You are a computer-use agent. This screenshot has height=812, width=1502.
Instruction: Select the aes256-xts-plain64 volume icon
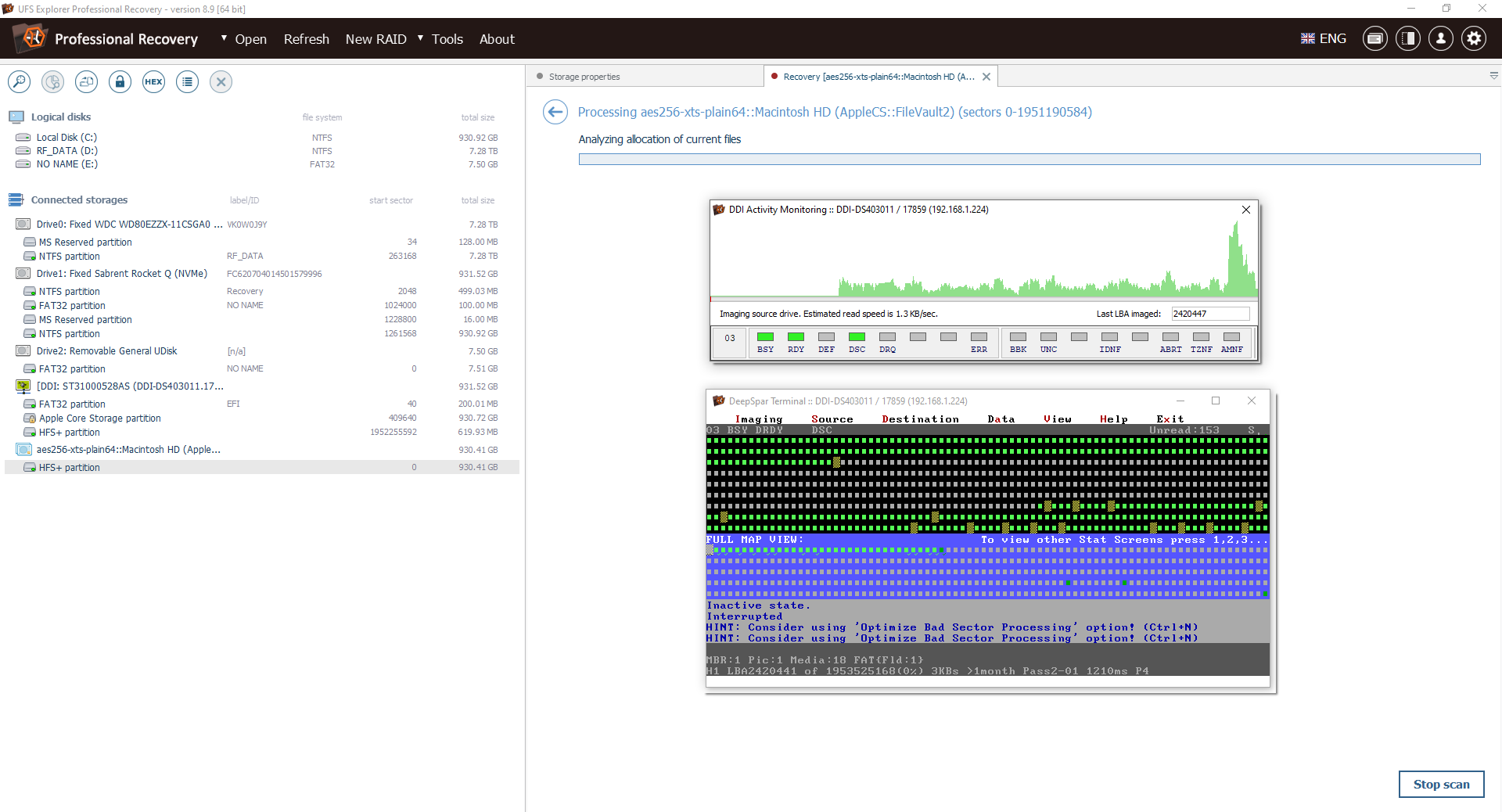(23, 449)
